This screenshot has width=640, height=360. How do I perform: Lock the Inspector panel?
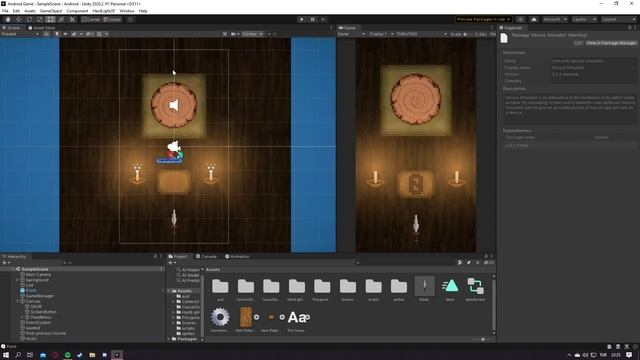tap(629, 28)
